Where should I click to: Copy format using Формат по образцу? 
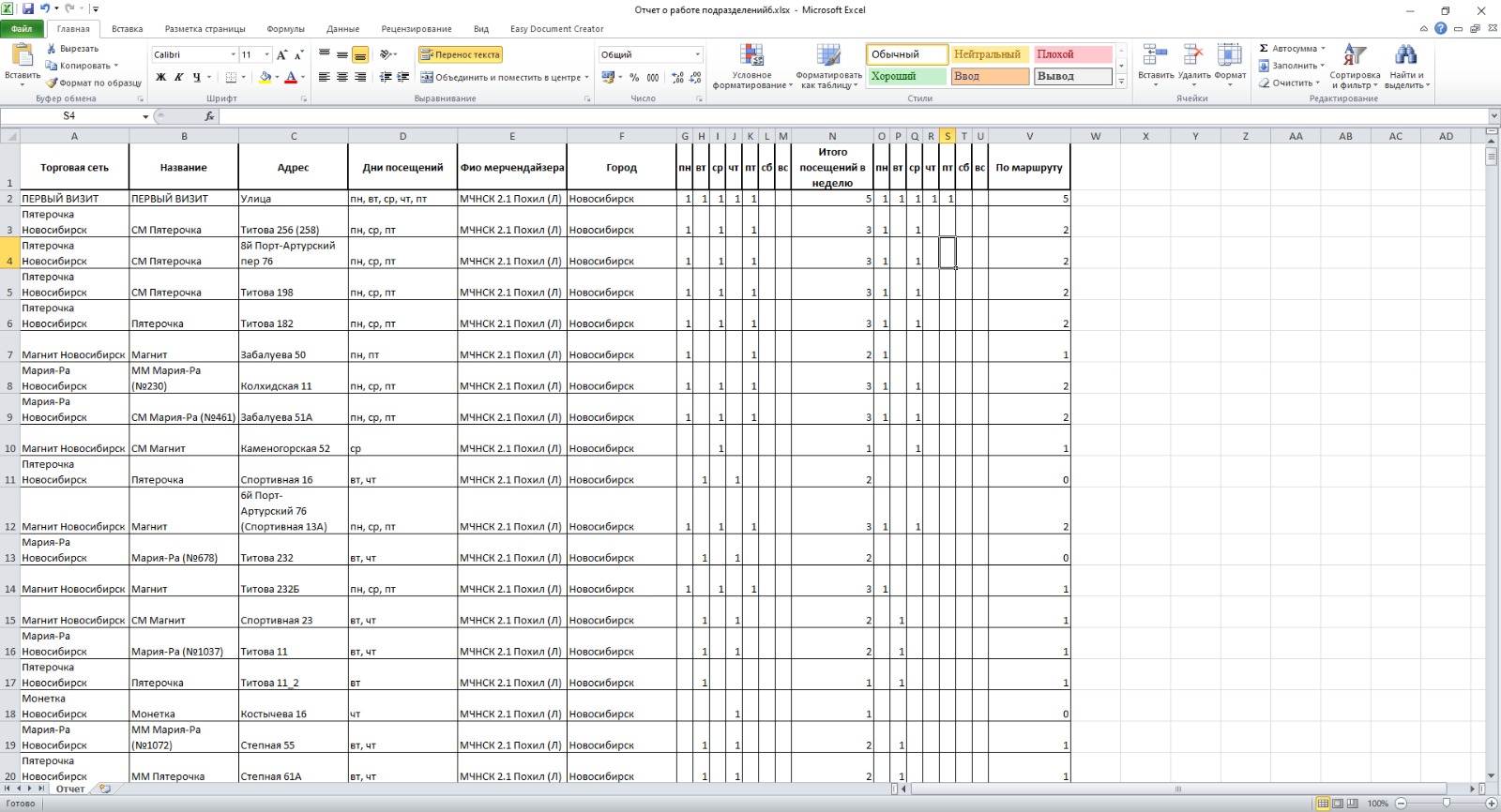tap(94, 83)
